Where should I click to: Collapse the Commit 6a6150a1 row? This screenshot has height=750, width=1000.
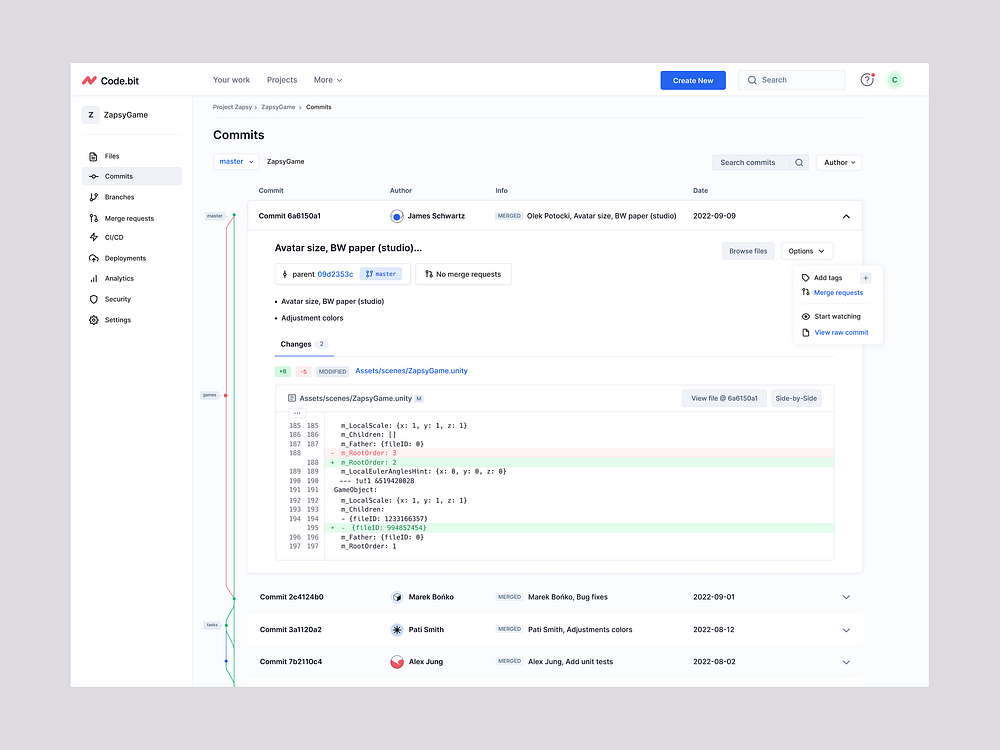(x=846, y=216)
